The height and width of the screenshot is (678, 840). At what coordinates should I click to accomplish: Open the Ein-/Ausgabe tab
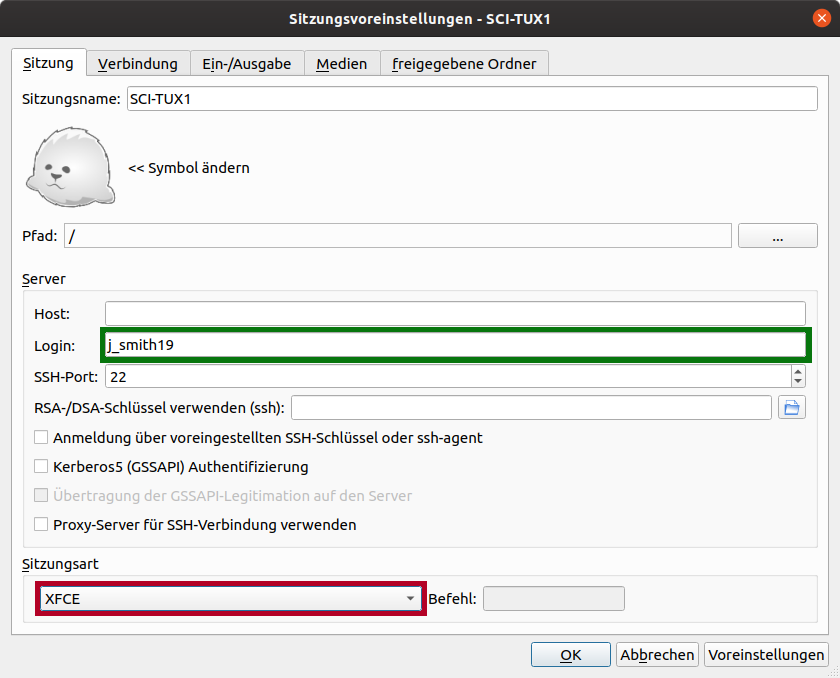click(x=247, y=63)
